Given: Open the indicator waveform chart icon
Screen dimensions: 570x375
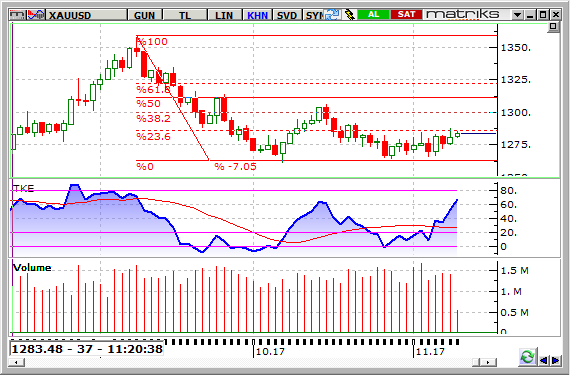Looking at the screenshot, I should pos(36,15).
